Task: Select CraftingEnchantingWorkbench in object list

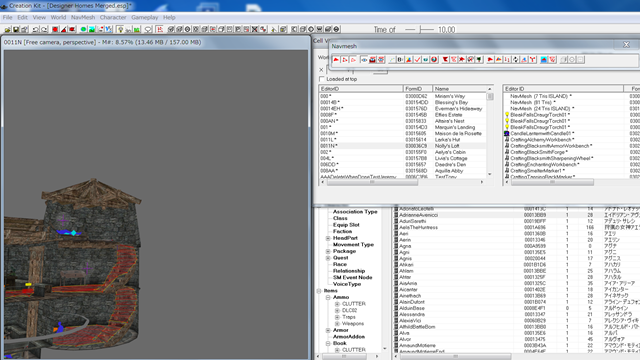Action: click(544, 164)
